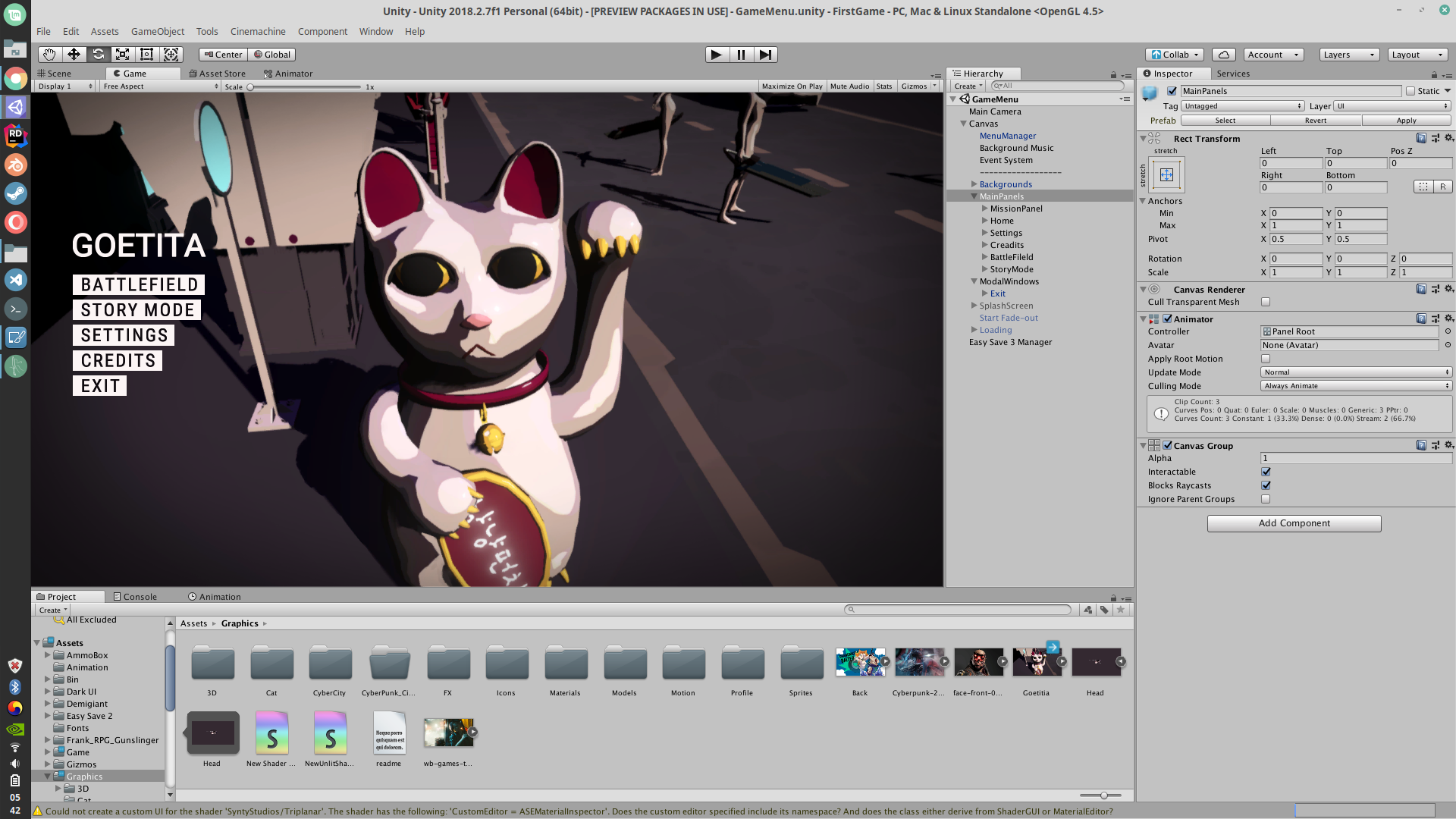The height and width of the screenshot is (819, 1456).
Task: Open Steam from the dock
Action: (x=16, y=193)
